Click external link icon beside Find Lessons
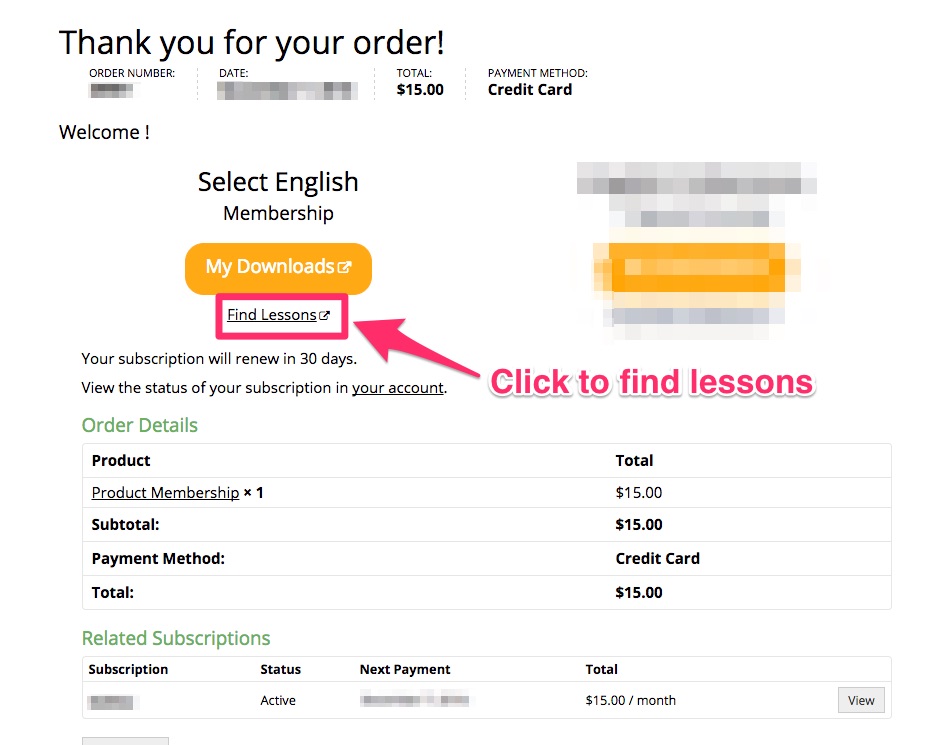945x745 pixels. pyautogui.click(x=324, y=315)
